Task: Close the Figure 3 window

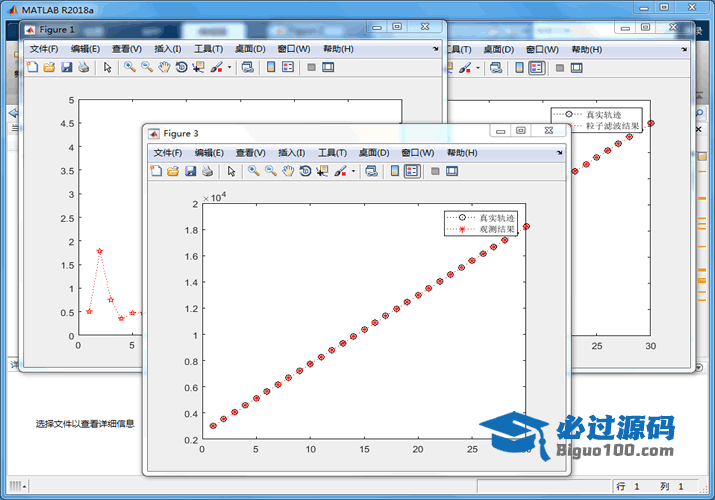Action: pyautogui.click(x=549, y=130)
